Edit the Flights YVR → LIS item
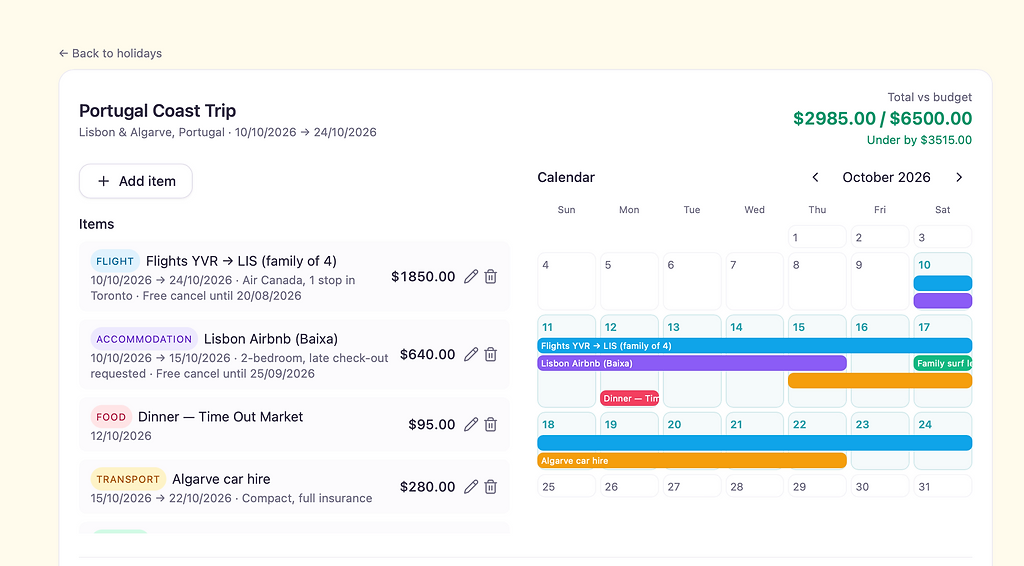This screenshot has height=566, width=1024. (471, 277)
